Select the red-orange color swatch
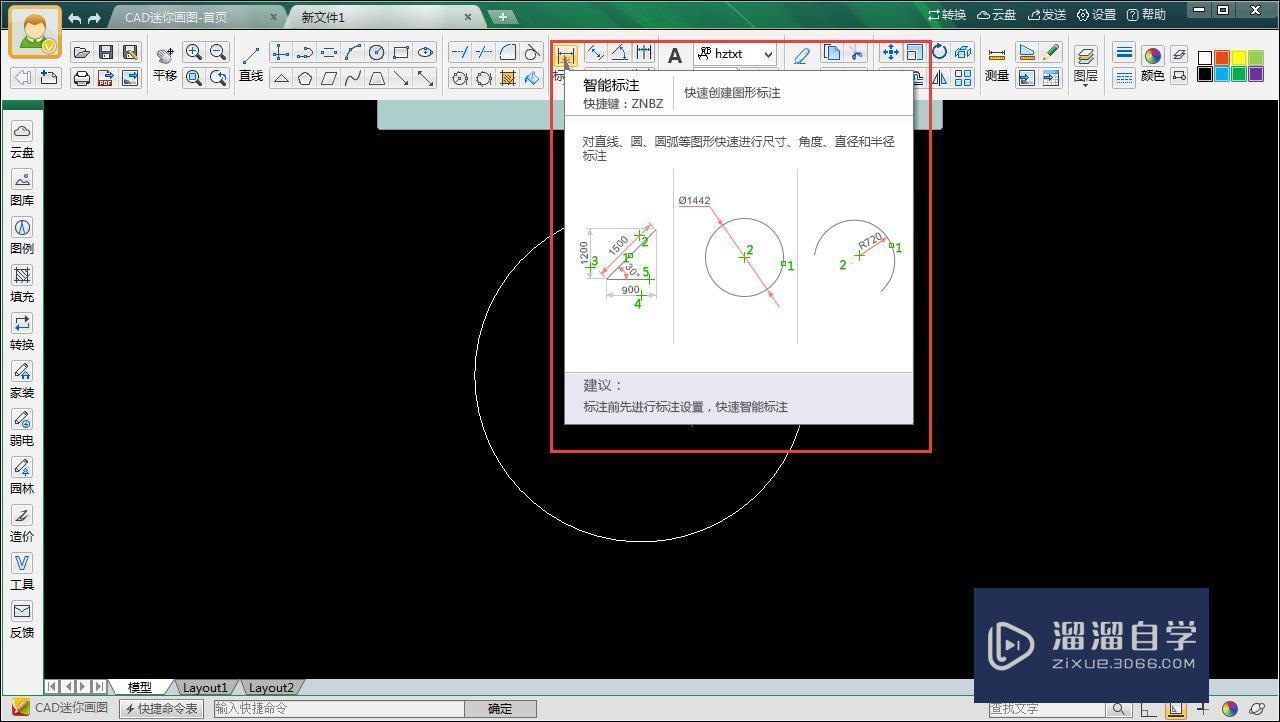The height and width of the screenshot is (722, 1280). (1222, 58)
